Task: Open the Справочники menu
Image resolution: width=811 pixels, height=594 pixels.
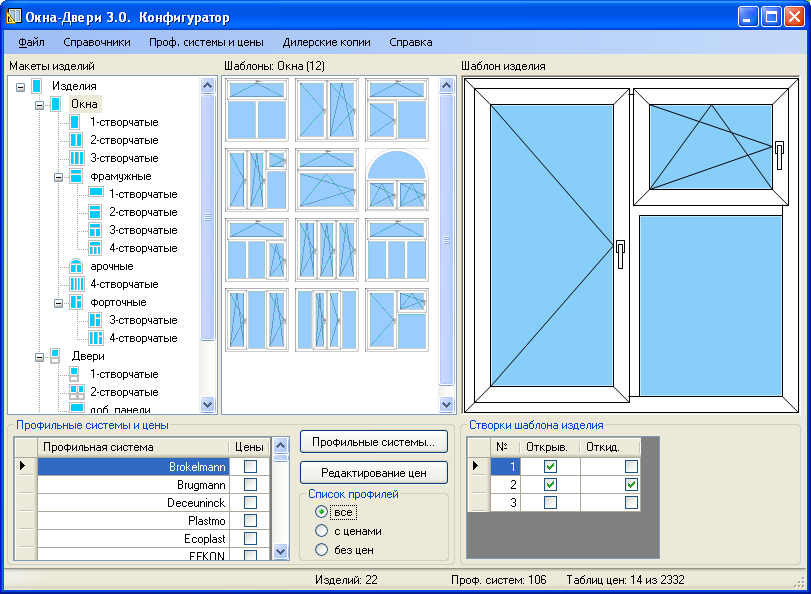Action: tap(97, 43)
